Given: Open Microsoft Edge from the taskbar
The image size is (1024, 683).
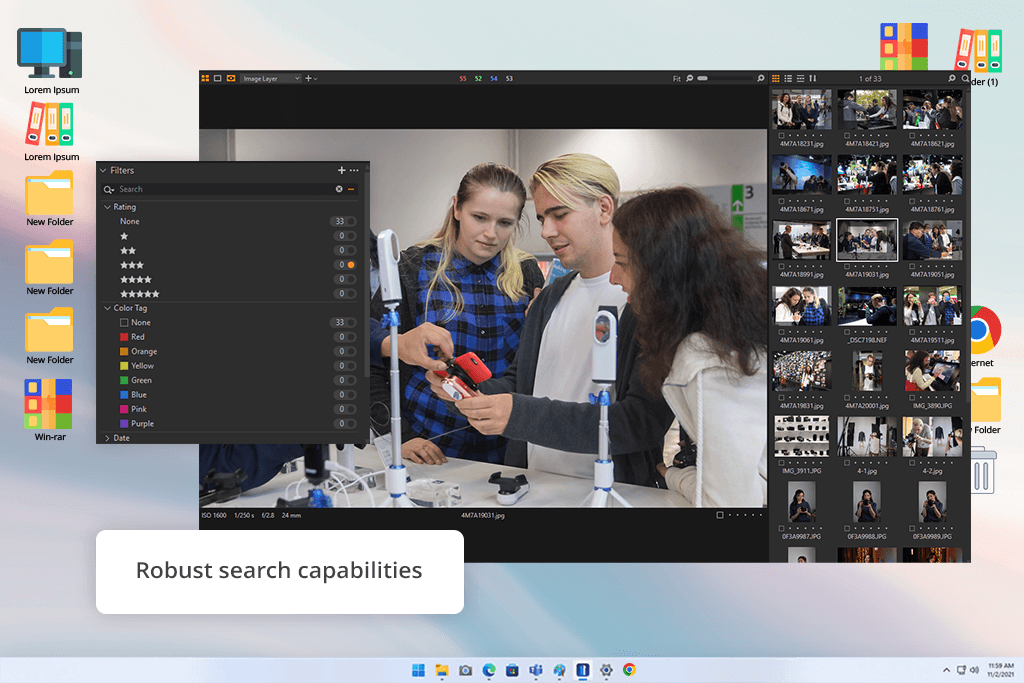Looking at the screenshot, I should pos(488,670).
